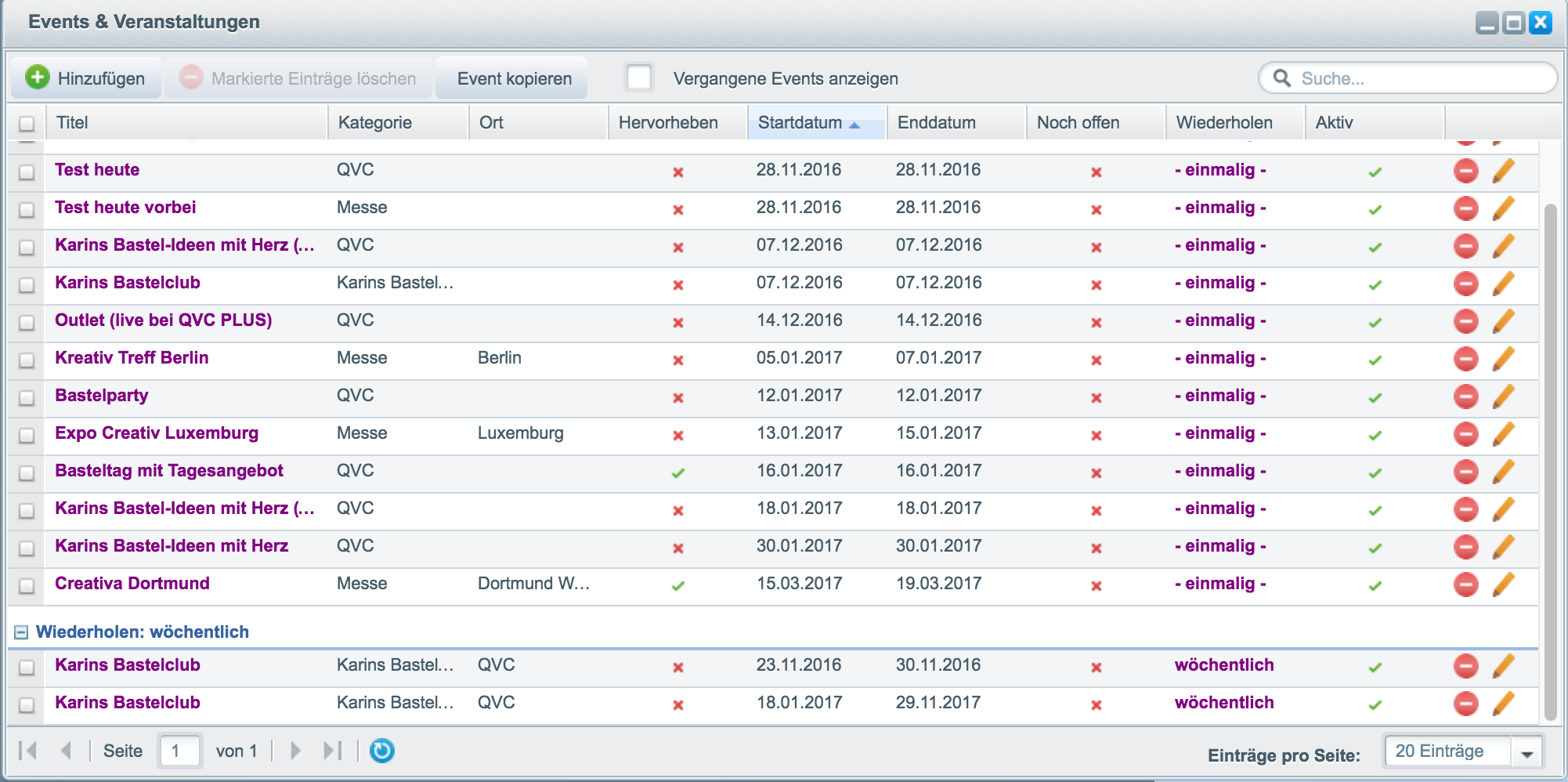Delete the Creativa Dortmund event
This screenshot has height=782, width=1568.
pyautogui.click(x=1465, y=585)
